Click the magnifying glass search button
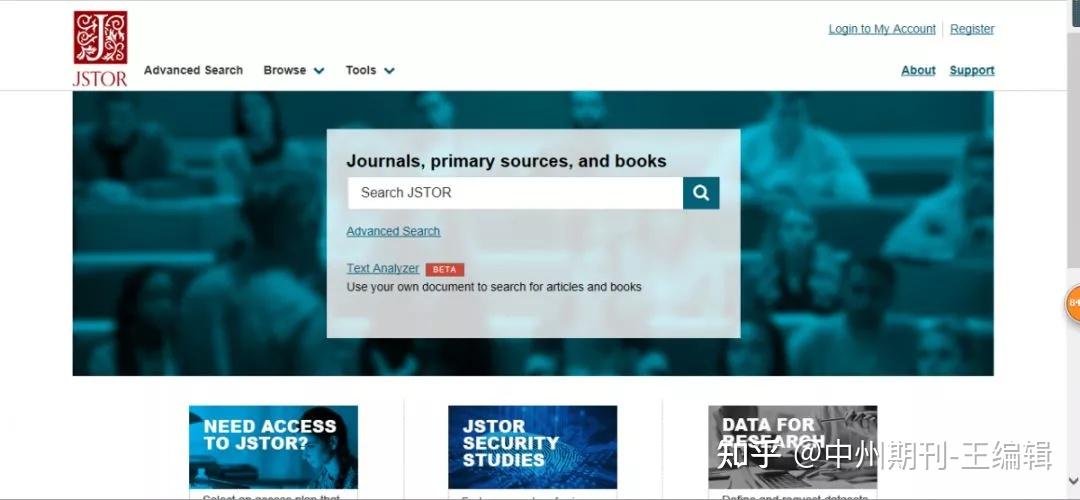 (701, 193)
